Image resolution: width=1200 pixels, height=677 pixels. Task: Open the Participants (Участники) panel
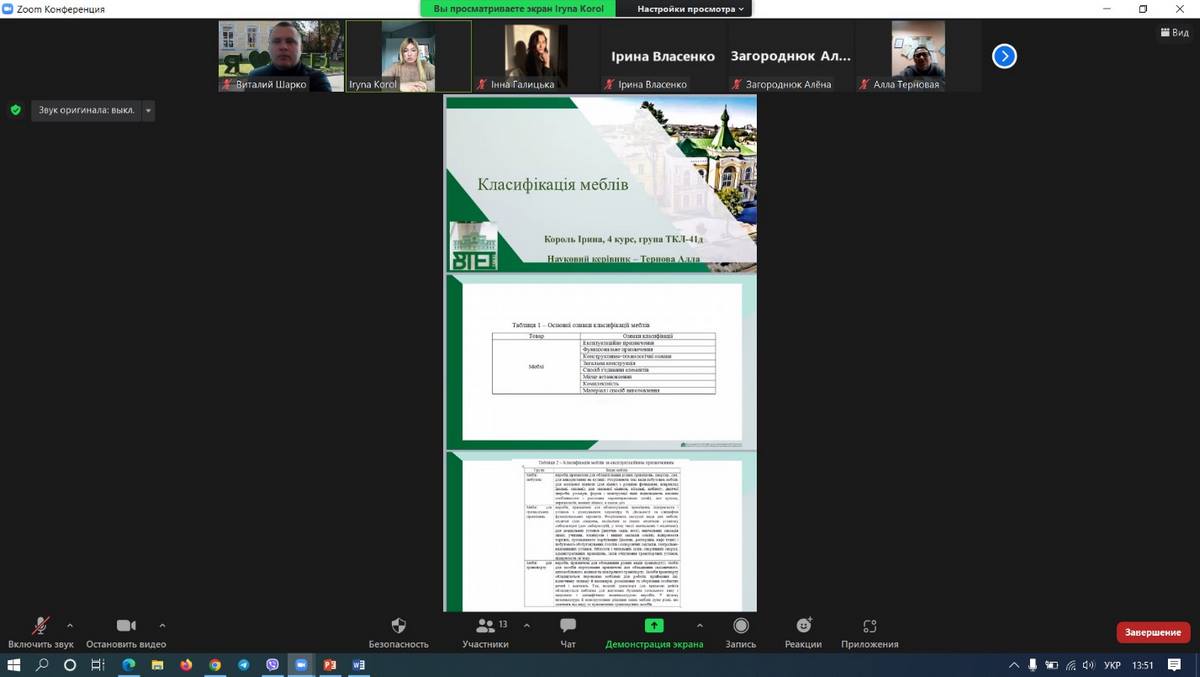tap(486, 626)
